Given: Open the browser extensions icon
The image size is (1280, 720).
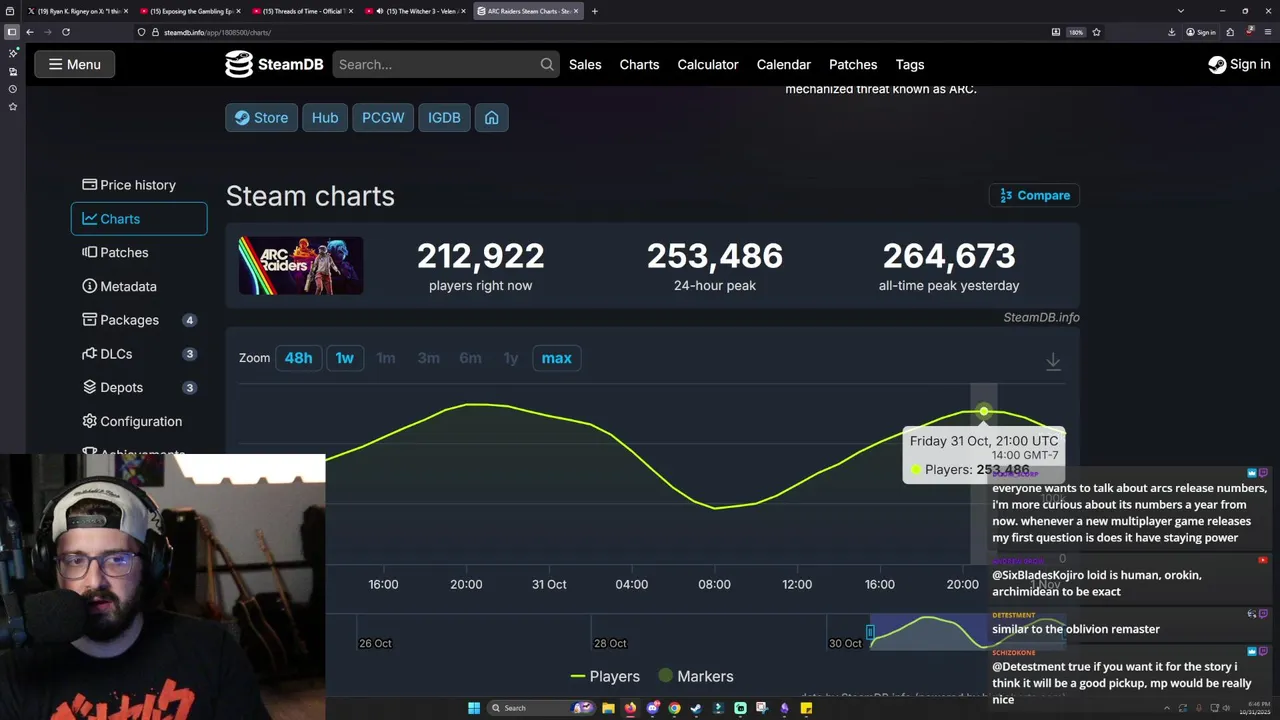Looking at the screenshot, I should (1231, 32).
